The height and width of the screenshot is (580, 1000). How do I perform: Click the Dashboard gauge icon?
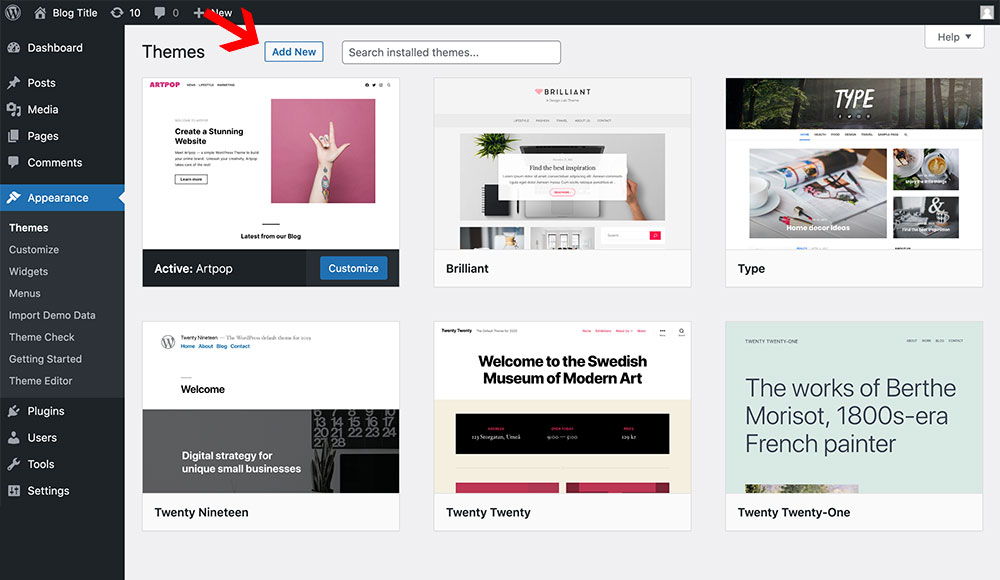[x=13, y=47]
